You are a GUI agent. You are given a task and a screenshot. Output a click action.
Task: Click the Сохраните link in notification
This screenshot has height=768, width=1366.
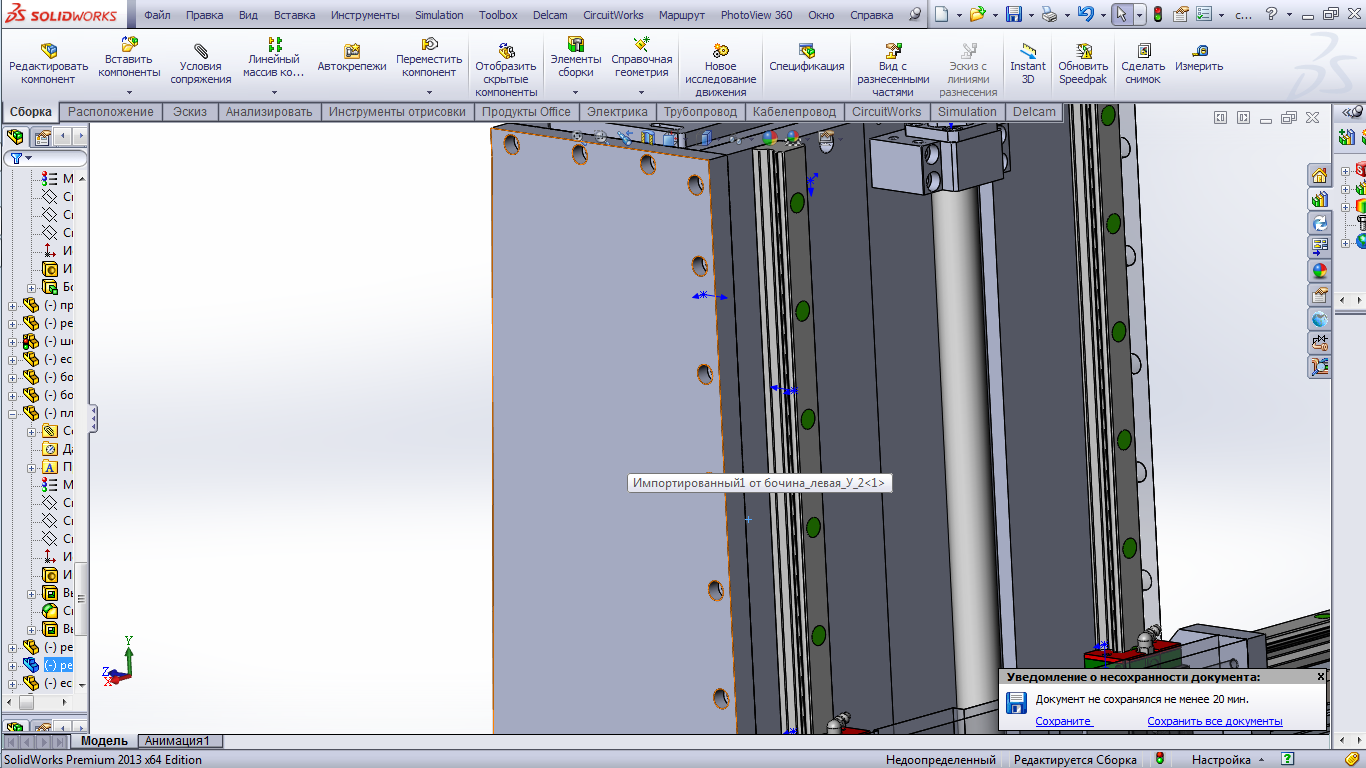(1063, 721)
